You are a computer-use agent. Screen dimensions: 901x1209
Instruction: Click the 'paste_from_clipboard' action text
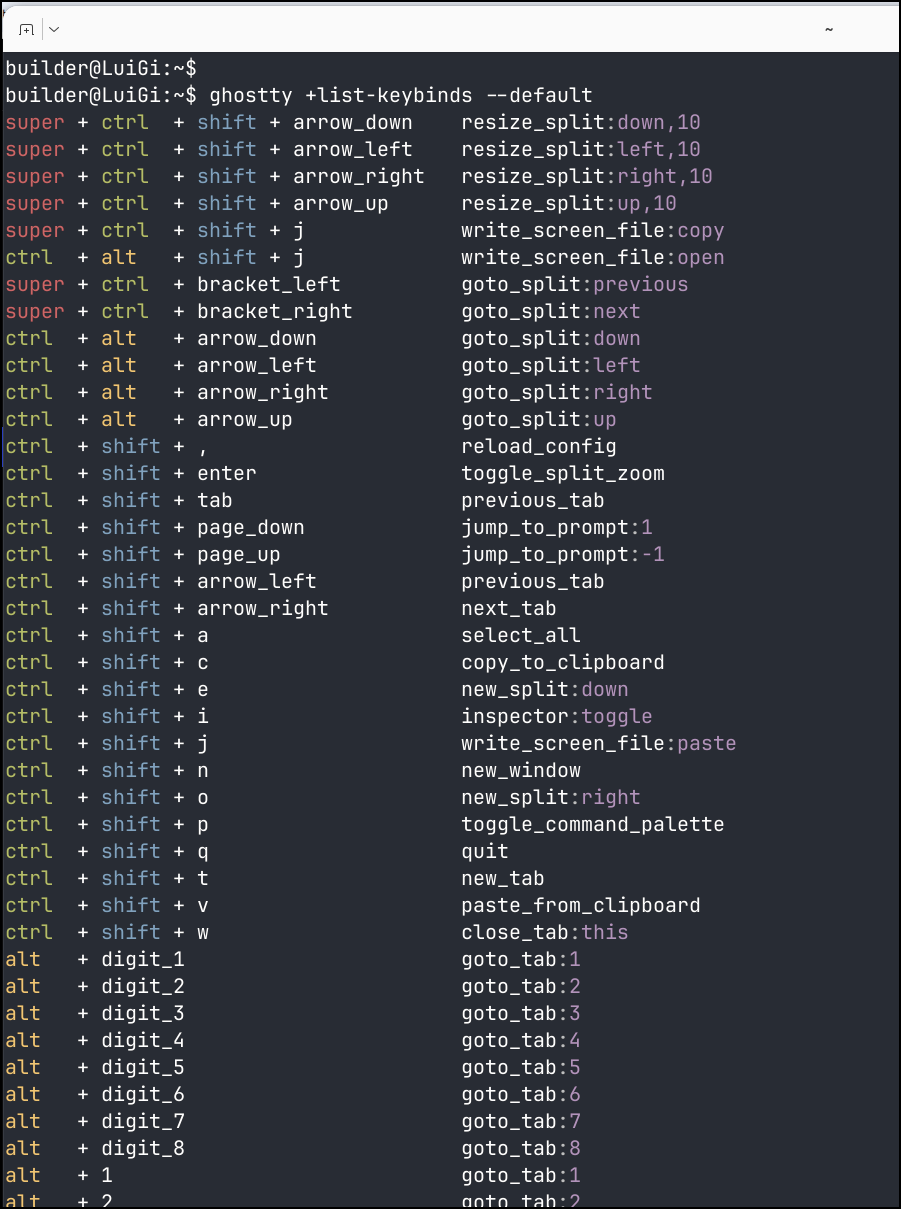[x=580, y=906]
